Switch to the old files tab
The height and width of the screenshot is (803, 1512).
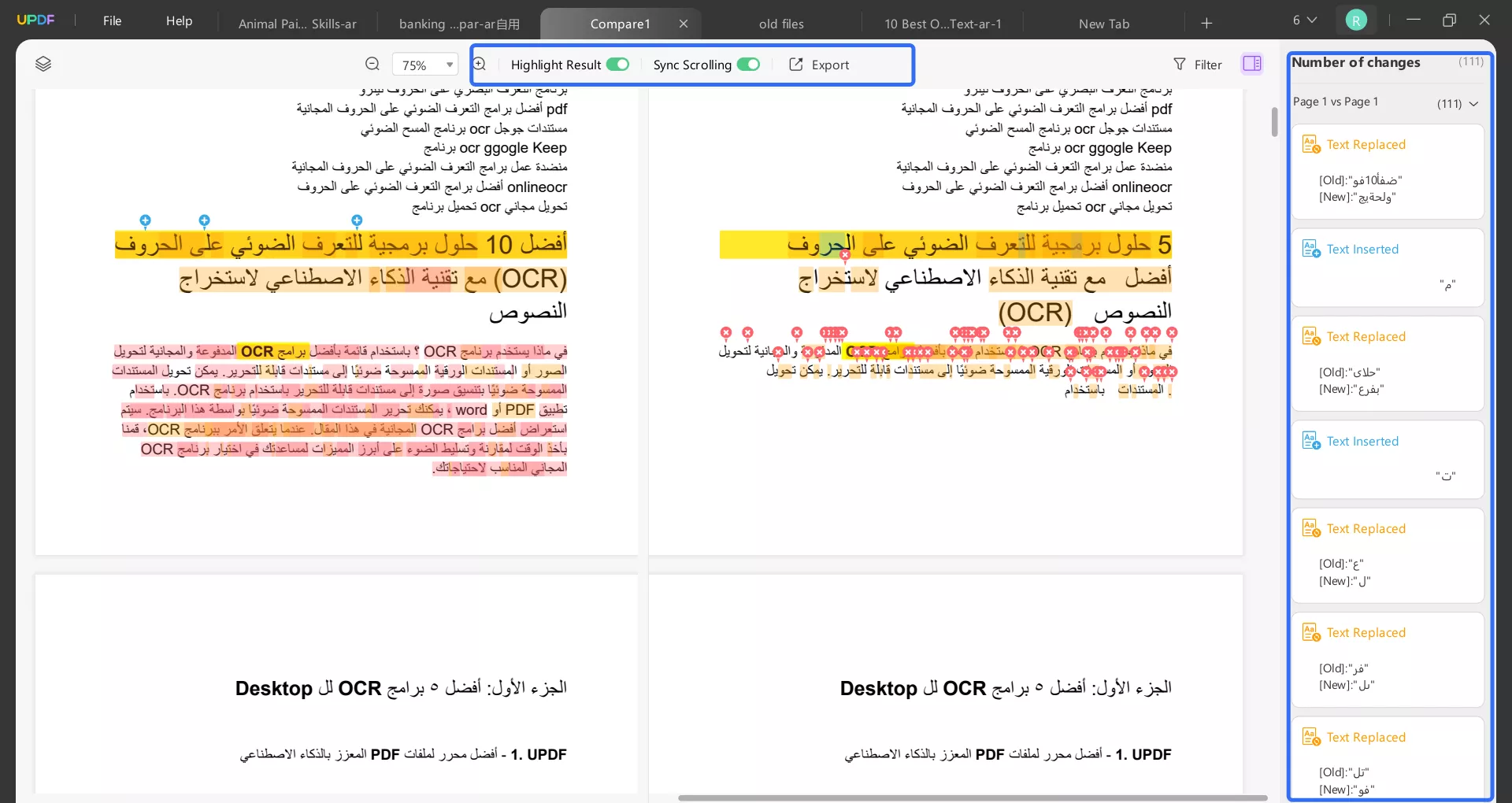(780, 24)
